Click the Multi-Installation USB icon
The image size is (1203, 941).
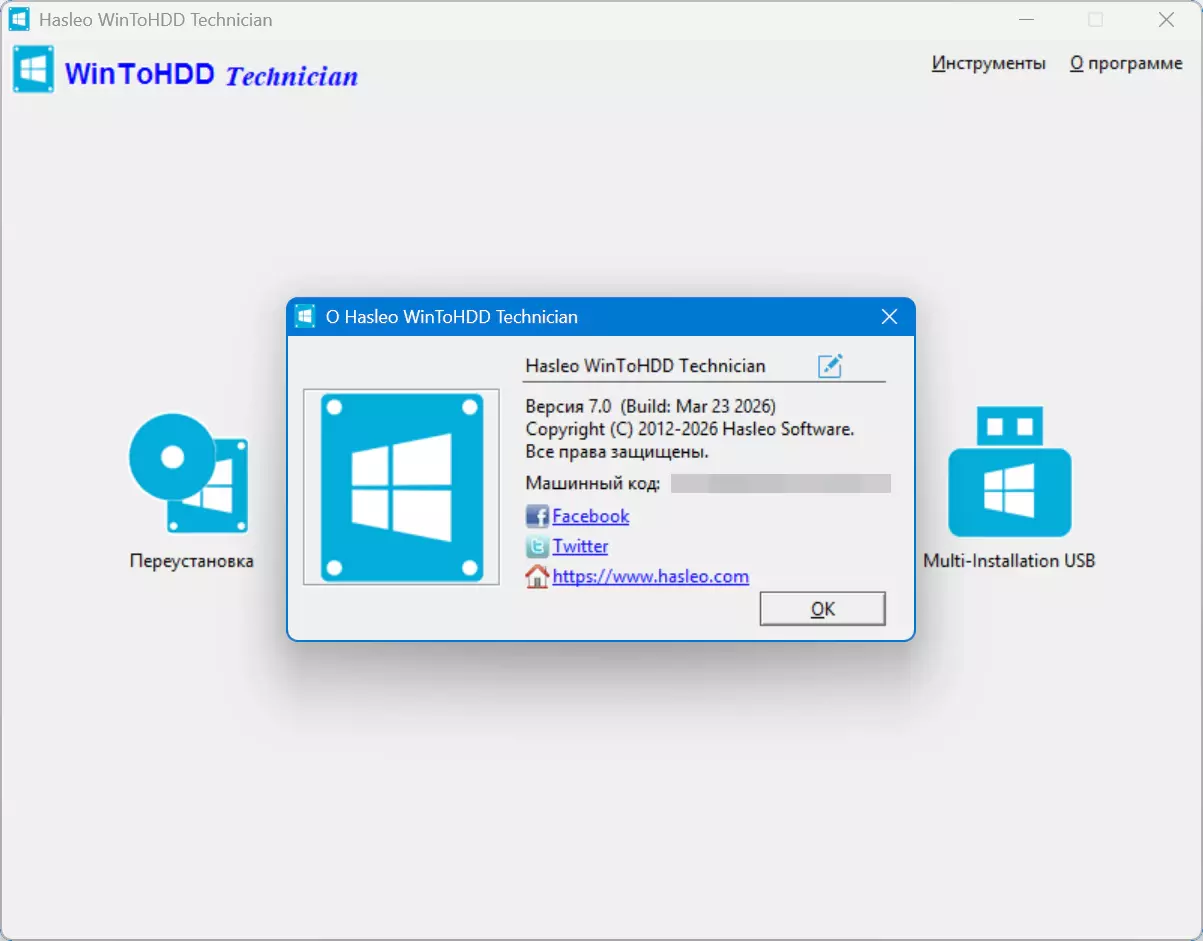tap(1009, 471)
